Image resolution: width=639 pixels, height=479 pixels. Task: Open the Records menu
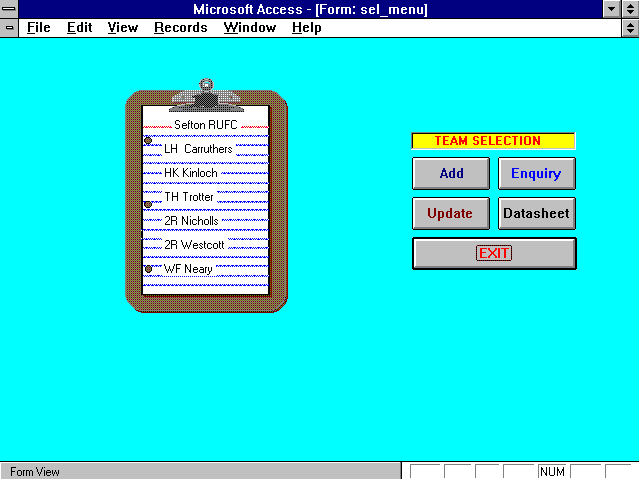pyautogui.click(x=180, y=28)
